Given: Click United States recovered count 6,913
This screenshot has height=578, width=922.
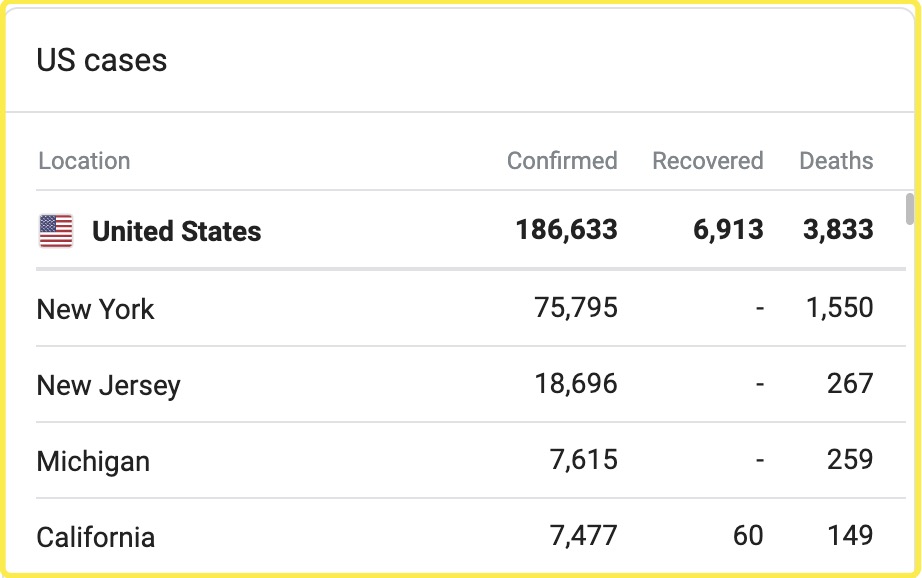Looking at the screenshot, I should (728, 231).
